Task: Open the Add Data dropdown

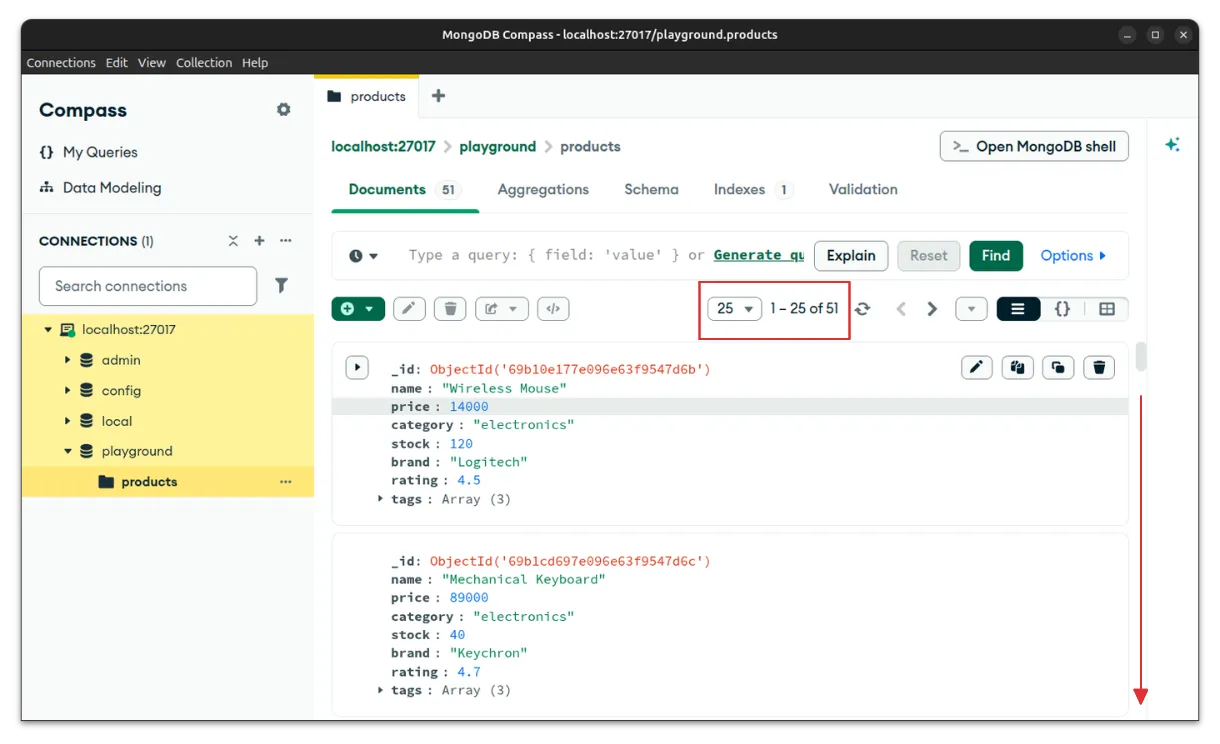Action: click(358, 309)
